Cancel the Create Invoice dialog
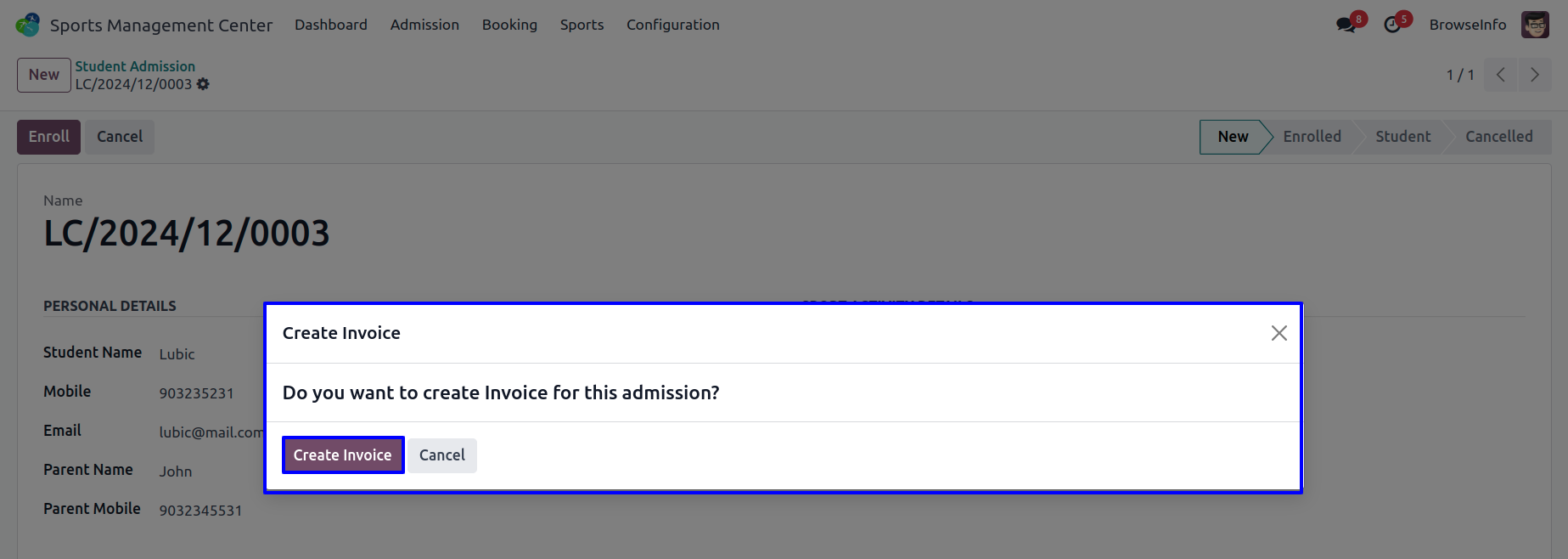 (442, 455)
